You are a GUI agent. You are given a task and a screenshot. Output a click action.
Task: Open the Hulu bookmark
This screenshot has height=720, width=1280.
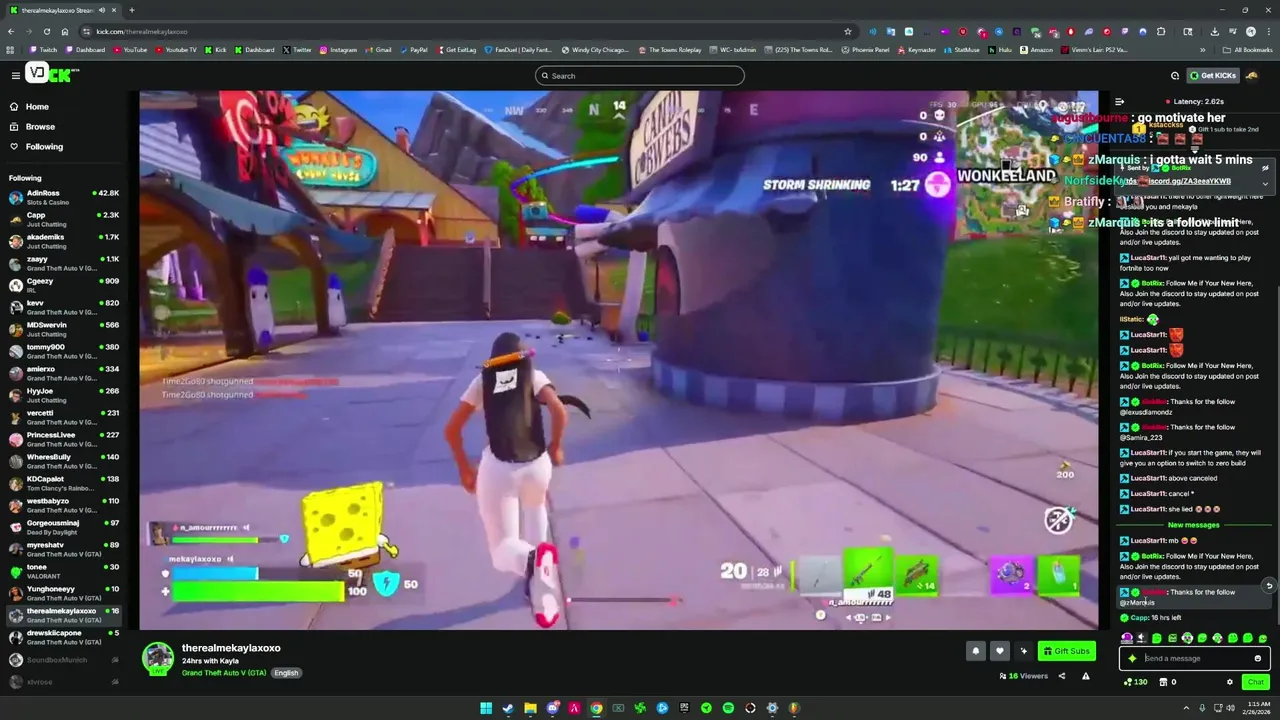[x=1001, y=49]
